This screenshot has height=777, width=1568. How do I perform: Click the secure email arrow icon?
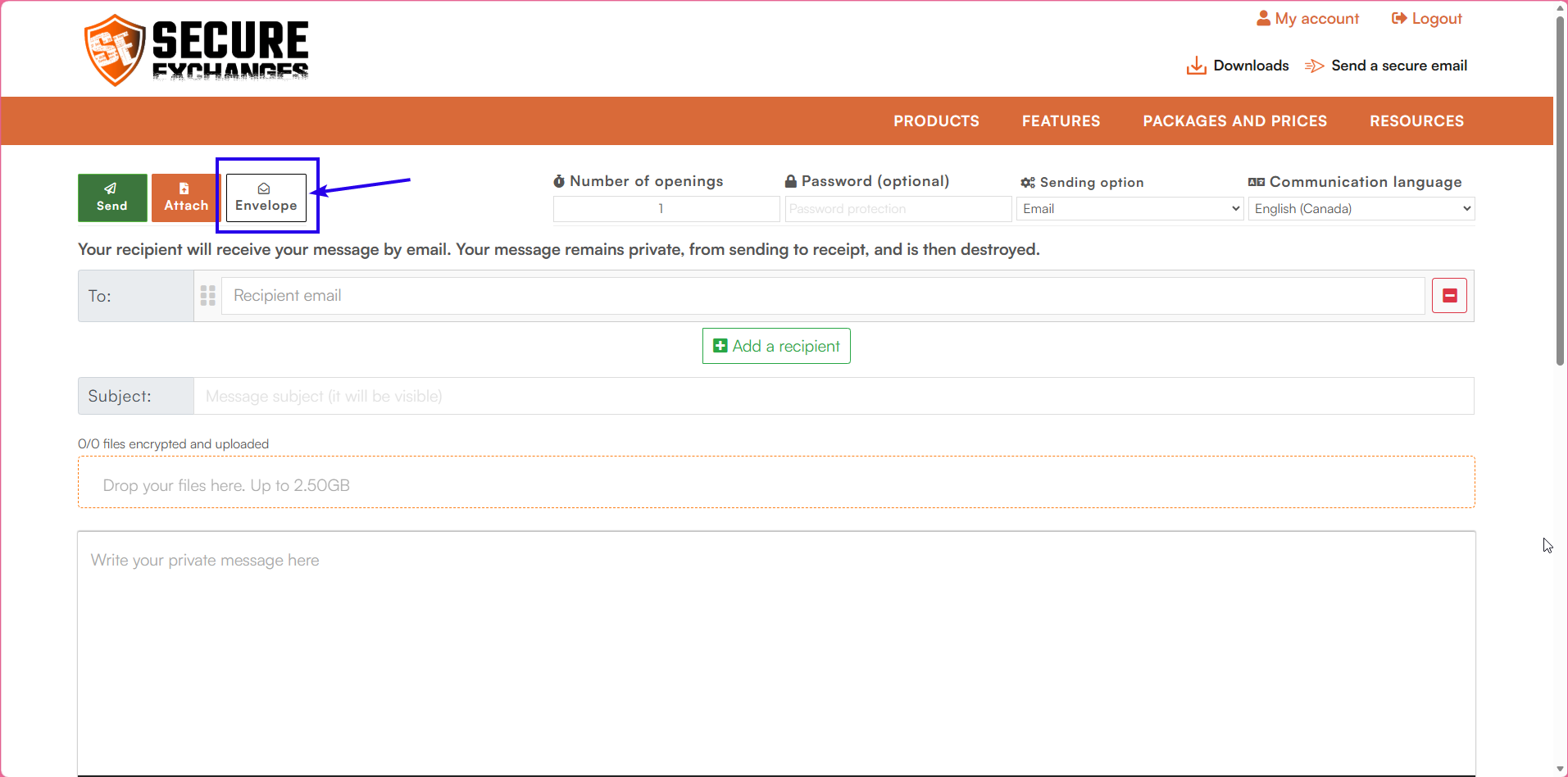(x=1315, y=66)
